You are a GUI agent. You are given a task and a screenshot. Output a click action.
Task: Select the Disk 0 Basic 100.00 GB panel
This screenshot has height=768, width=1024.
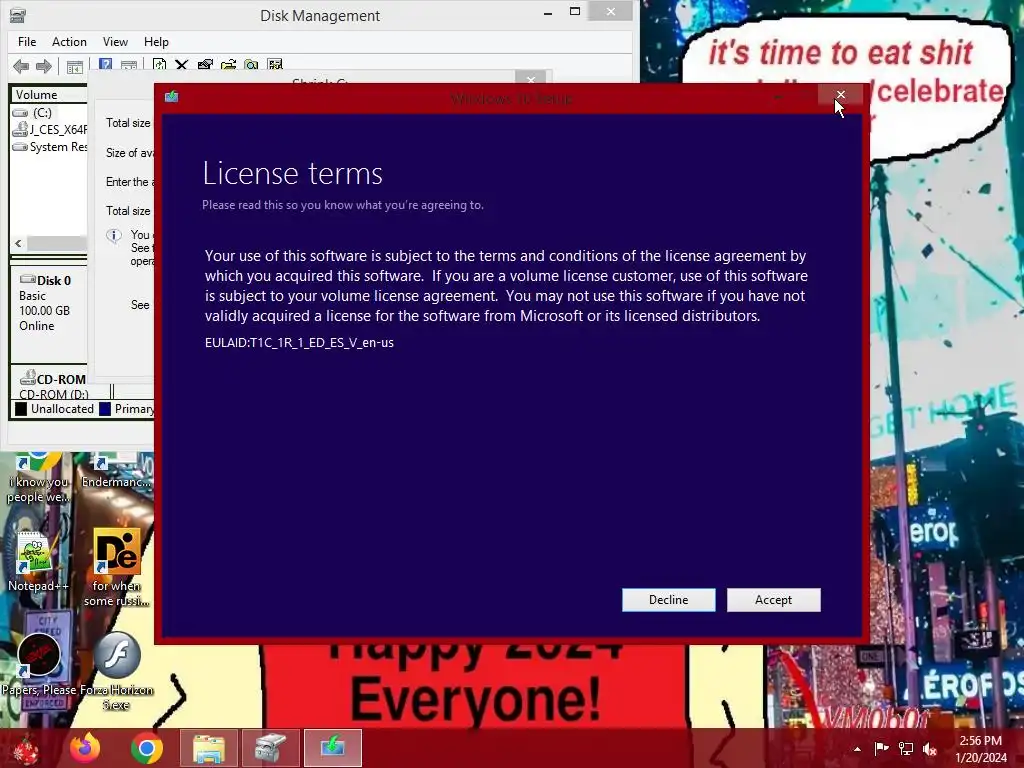[49, 314]
